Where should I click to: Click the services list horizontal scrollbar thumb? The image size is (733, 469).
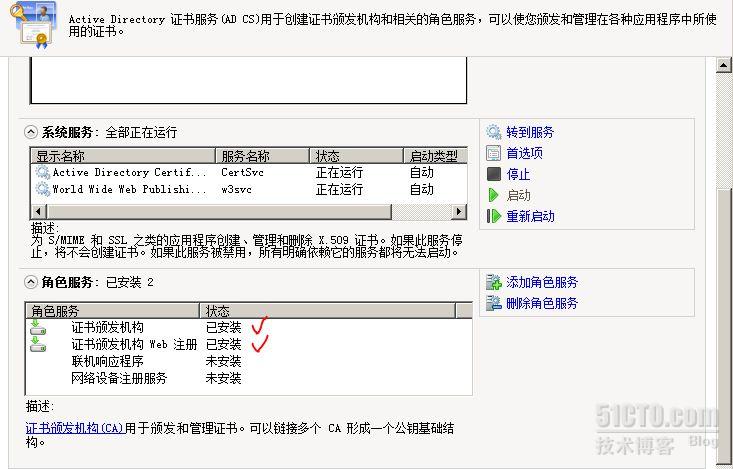218,212
